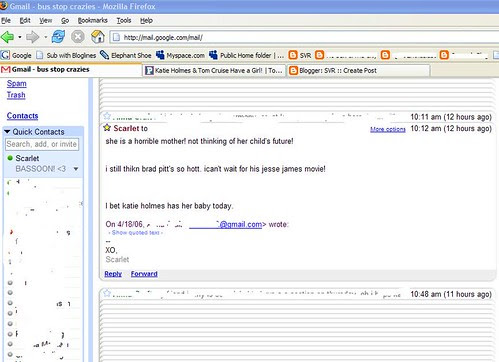
Task: Collapse the Quick Contacts section triangle
Action: [x=7, y=132]
